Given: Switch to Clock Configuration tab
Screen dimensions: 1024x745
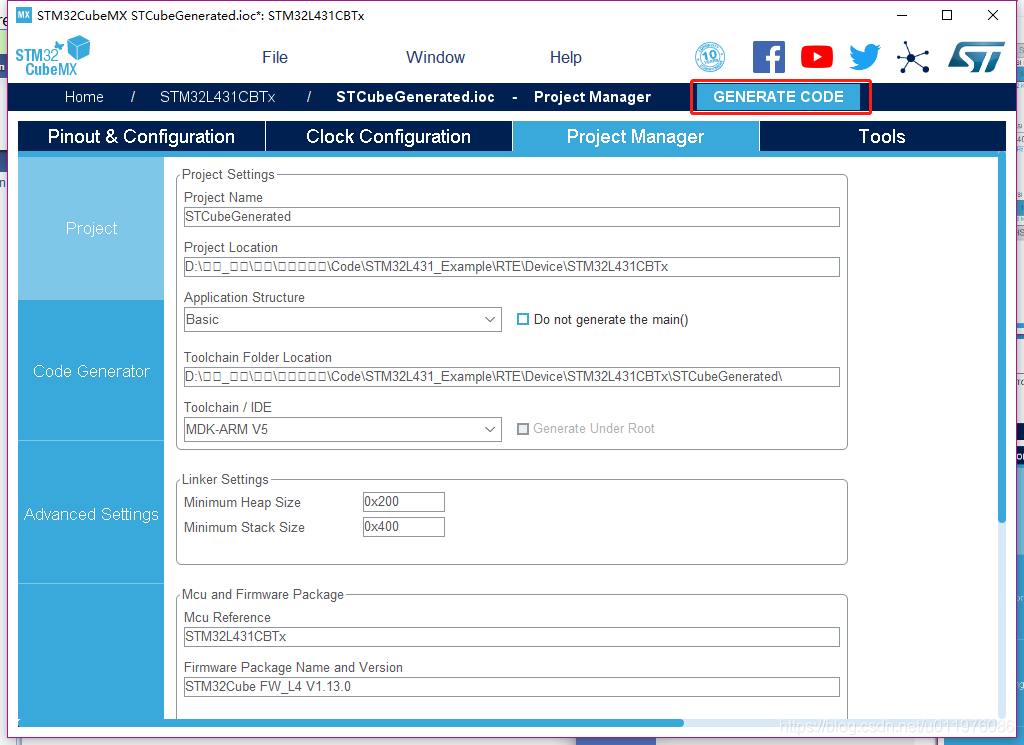Looking at the screenshot, I should [389, 136].
